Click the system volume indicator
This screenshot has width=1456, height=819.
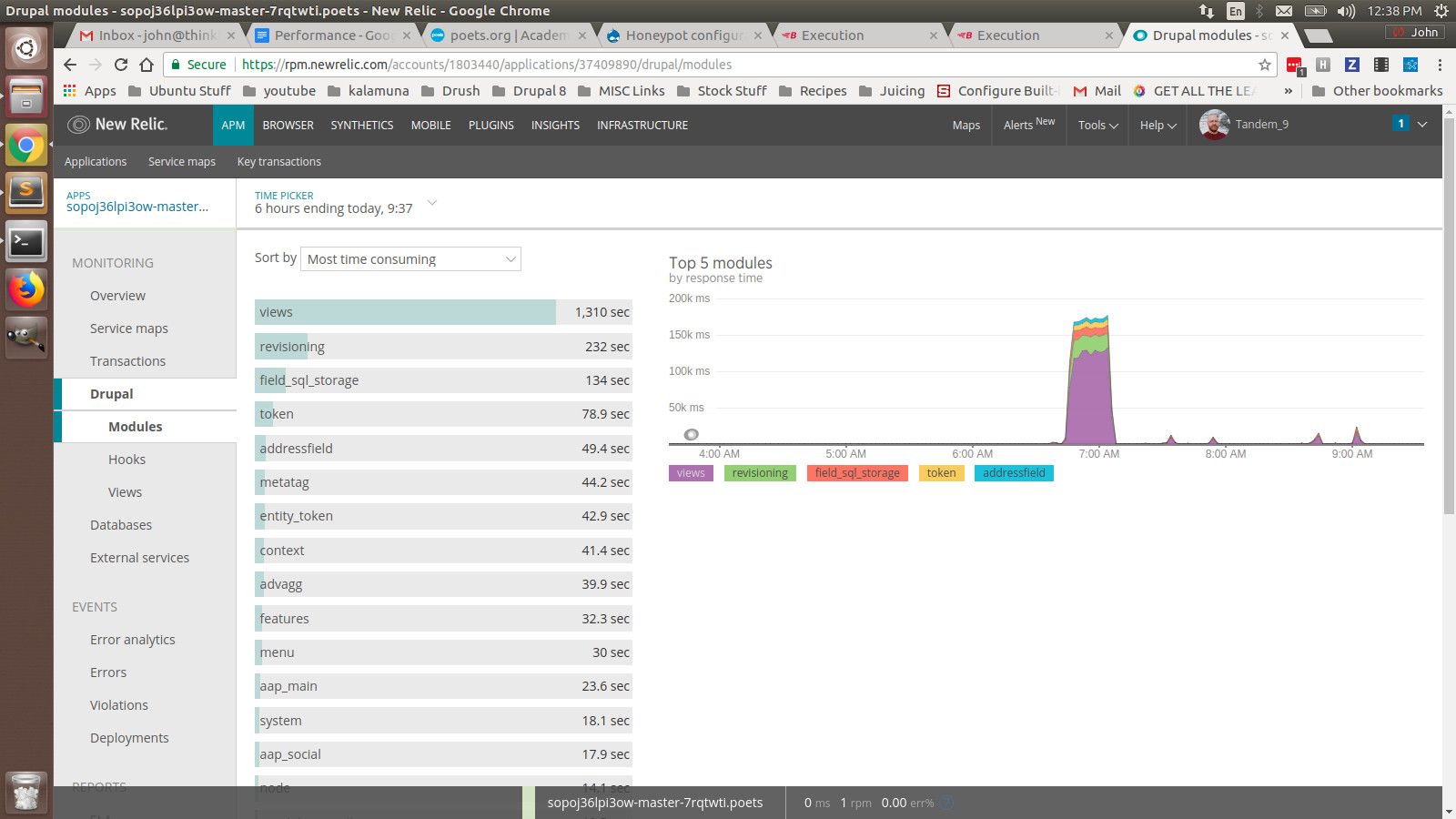click(x=1347, y=11)
